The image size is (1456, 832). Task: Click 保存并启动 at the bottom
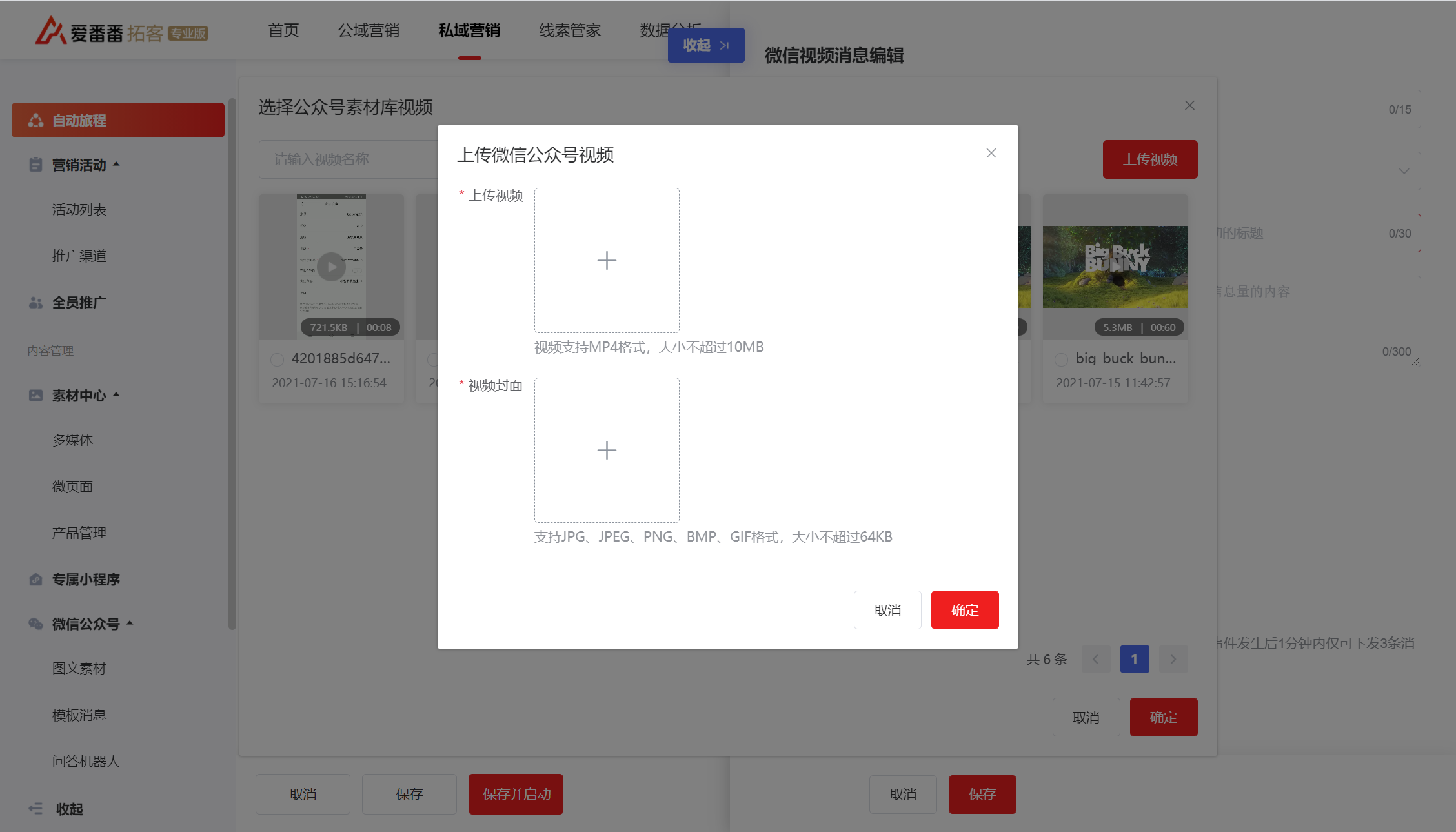coord(516,794)
